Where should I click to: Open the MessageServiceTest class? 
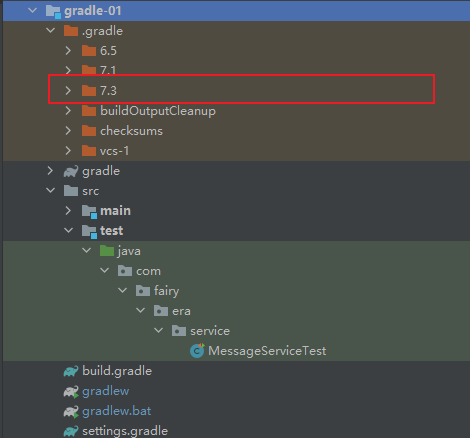click(267, 351)
